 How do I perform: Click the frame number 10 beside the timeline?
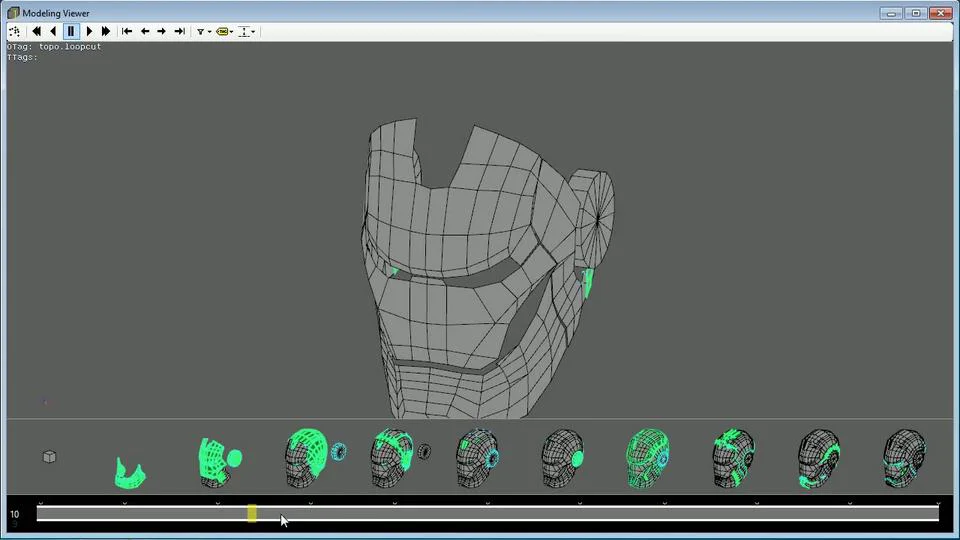click(14, 514)
